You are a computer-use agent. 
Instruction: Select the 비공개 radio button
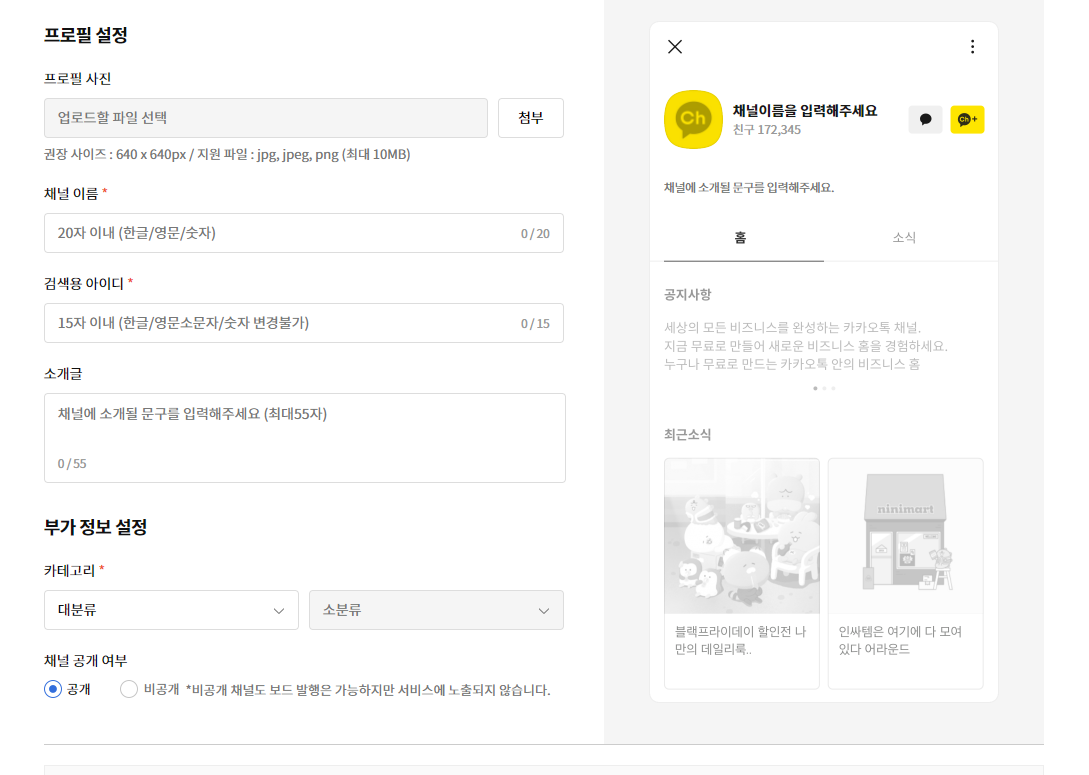[x=128, y=689]
